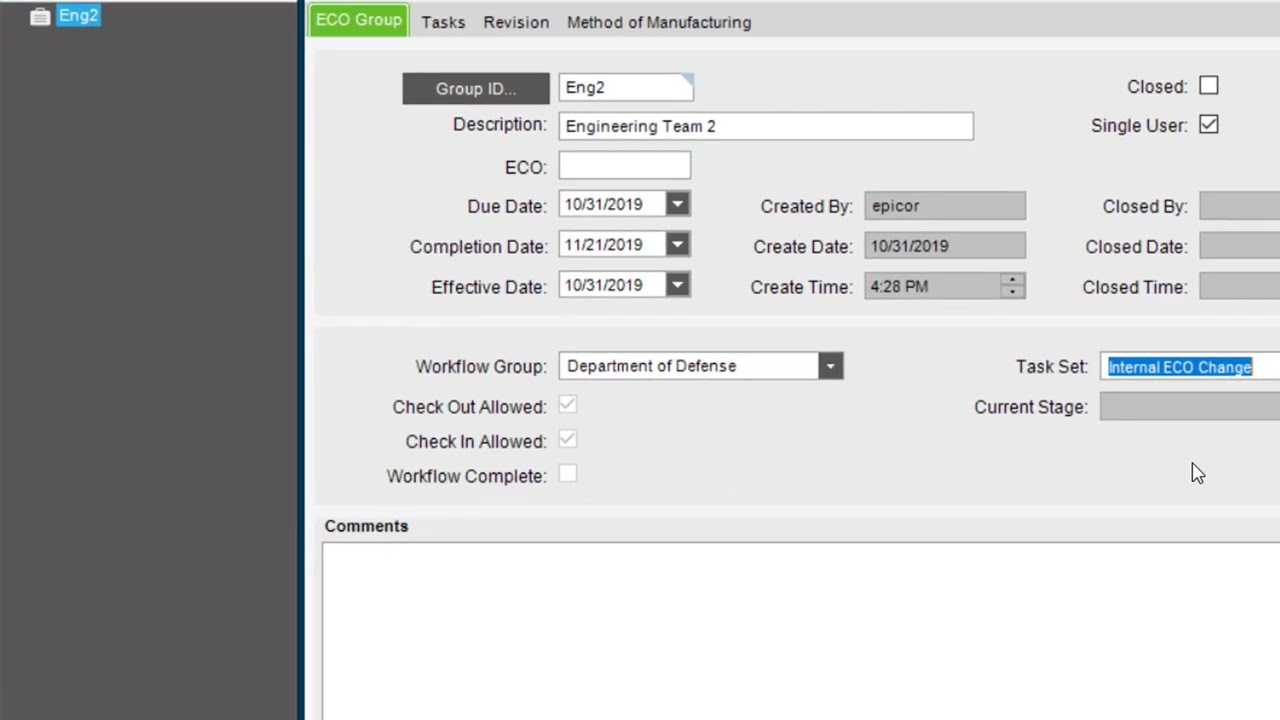Toggle the Closed checkbox
The width and height of the screenshot is (1280, 720).
pyautogui.click(x=1209, y=86)
